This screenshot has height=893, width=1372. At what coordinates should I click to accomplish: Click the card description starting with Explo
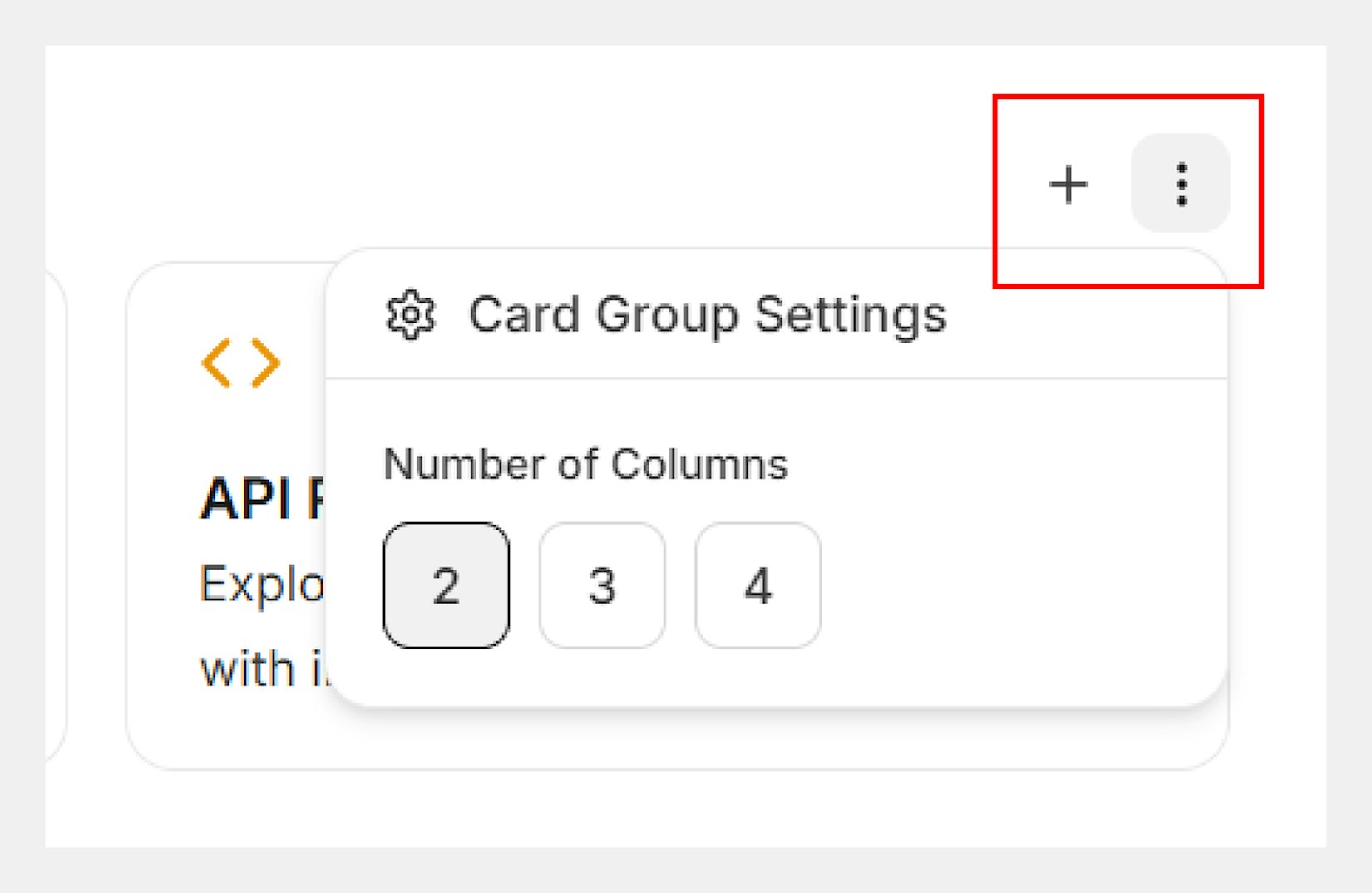coord(261,584)
